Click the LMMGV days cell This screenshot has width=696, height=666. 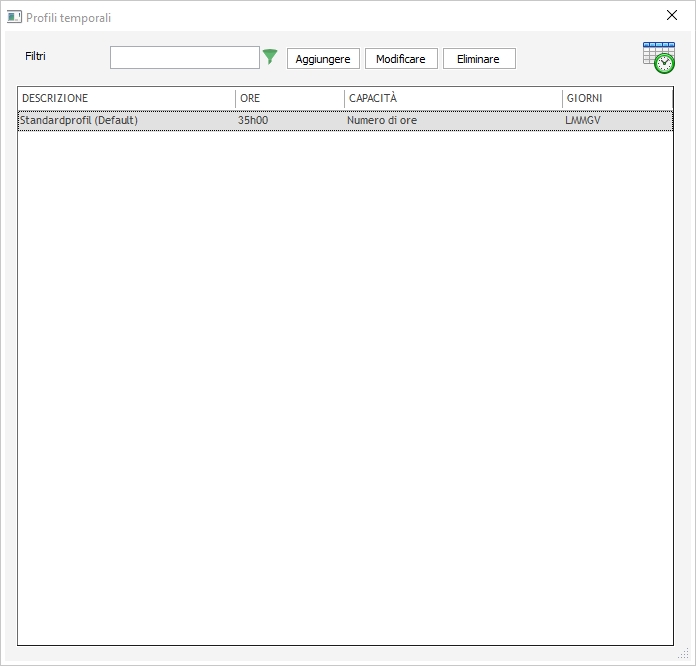(x=583, y=121)
